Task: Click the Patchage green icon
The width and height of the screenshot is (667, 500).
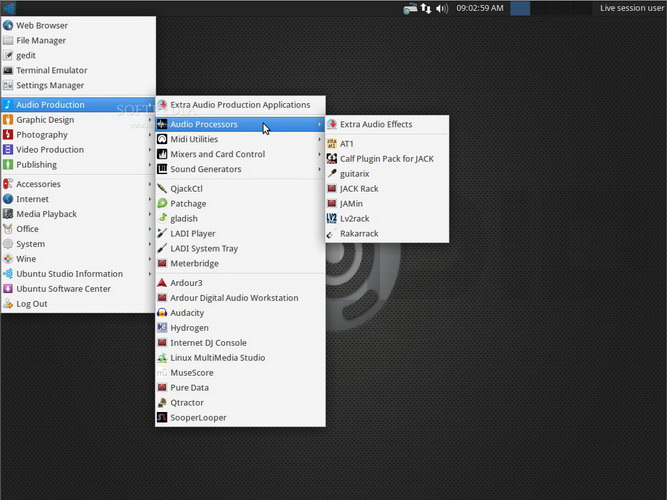Action: (162, 203)
